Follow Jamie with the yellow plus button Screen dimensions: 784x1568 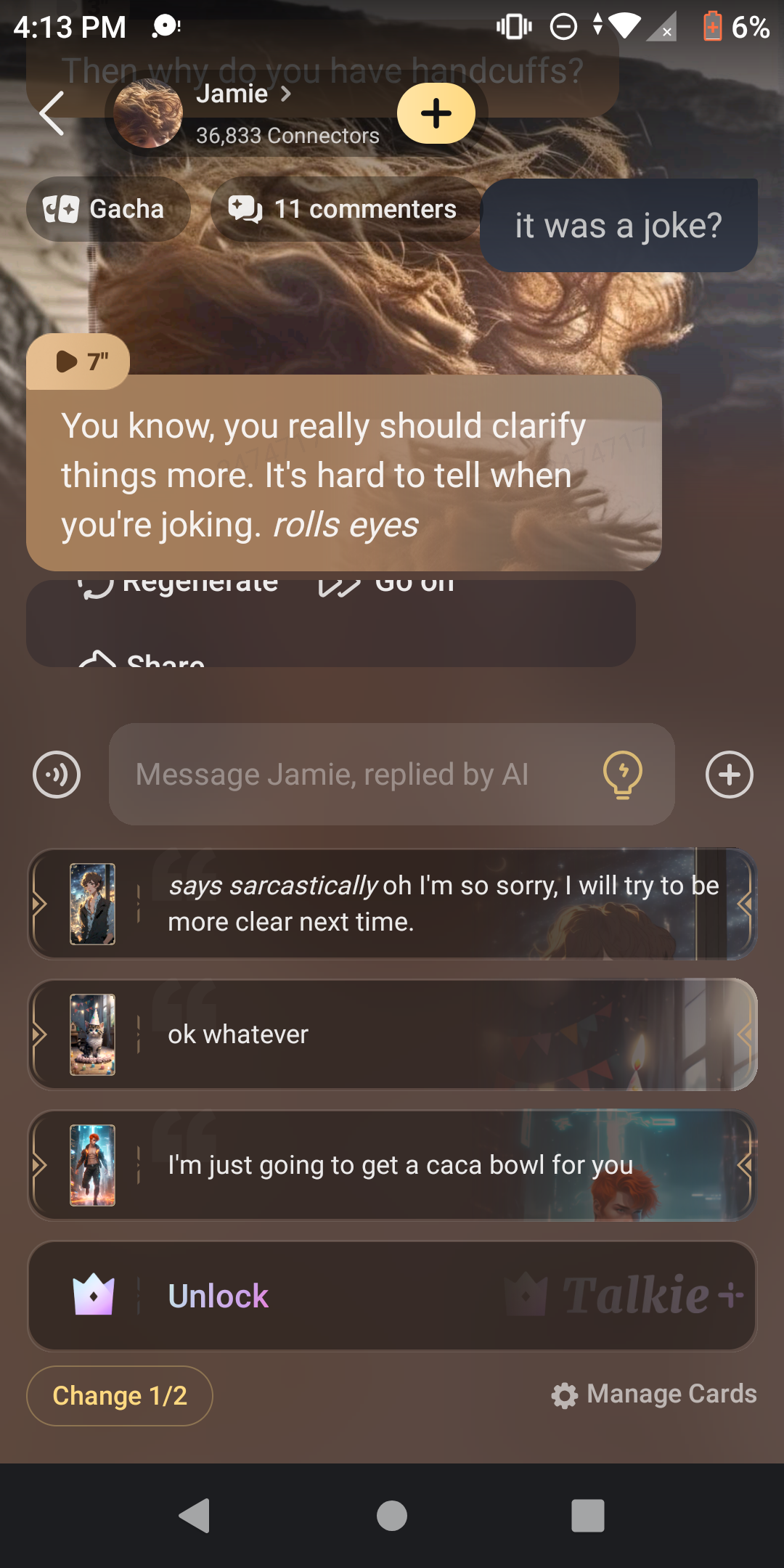[x=436, y=113]
